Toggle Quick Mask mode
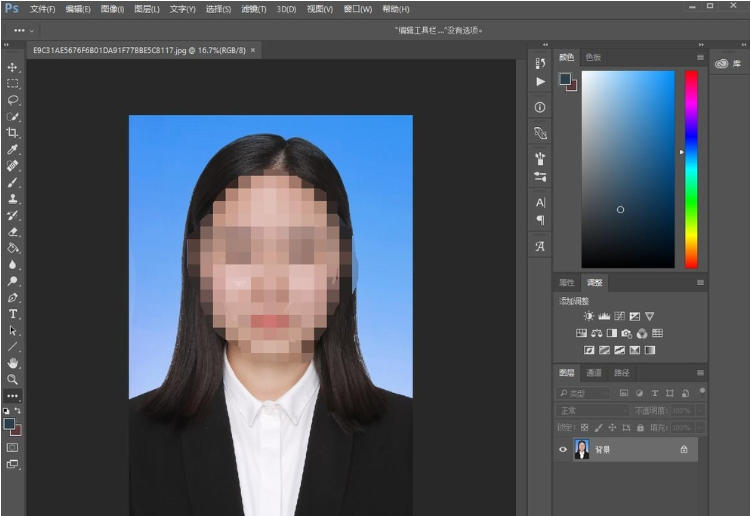Image resolution: width=751 pixels, height=516 pixels. point(13,447)
